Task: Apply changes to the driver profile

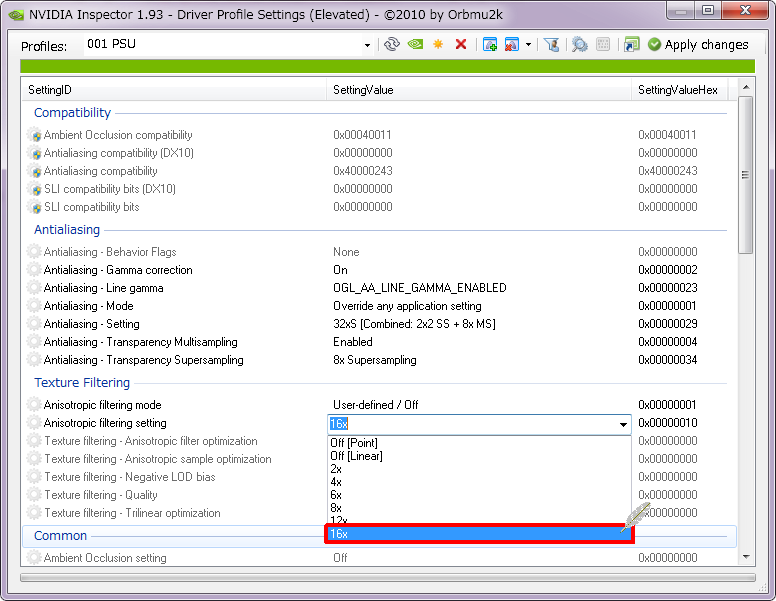Action: click(698, 45)
